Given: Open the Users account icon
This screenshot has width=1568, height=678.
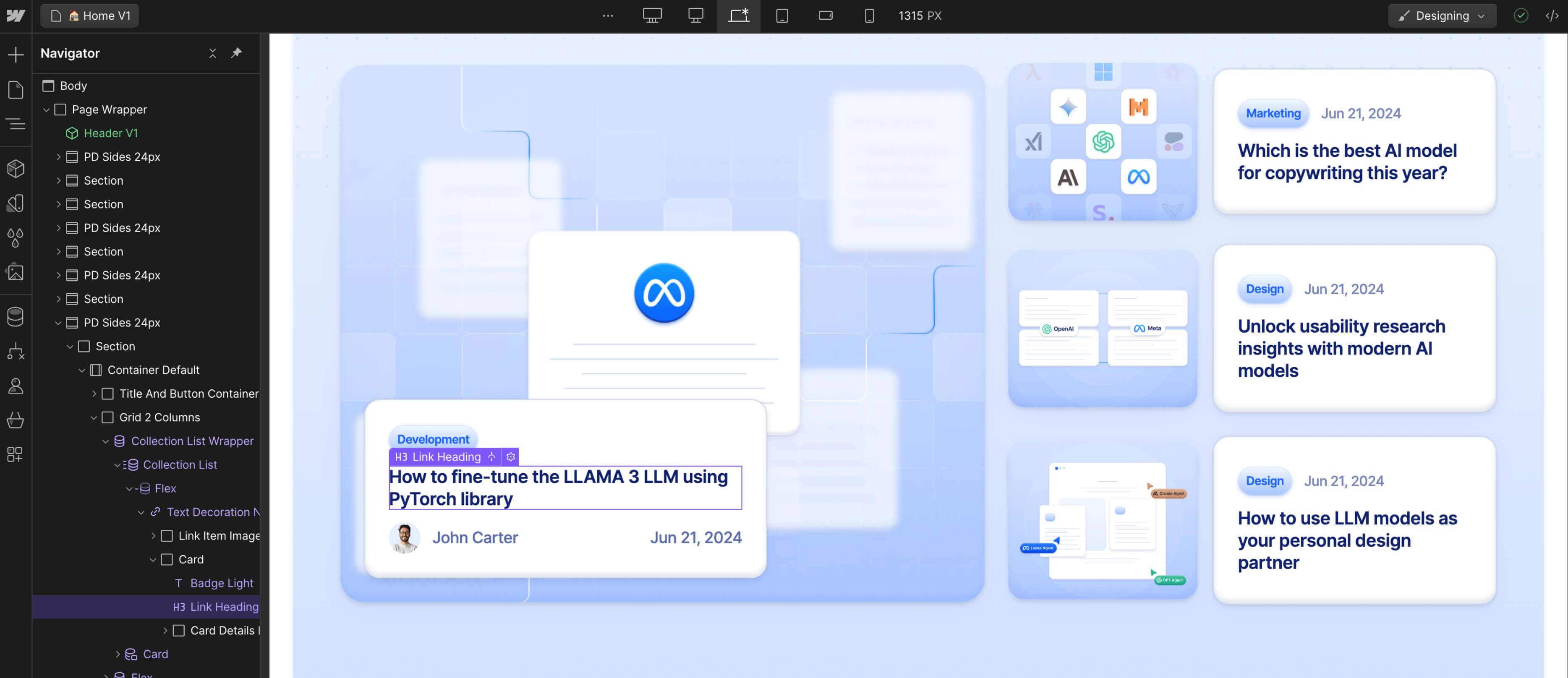Looking at the screenshot, I should pyautogui.click(x=16, y=386).
